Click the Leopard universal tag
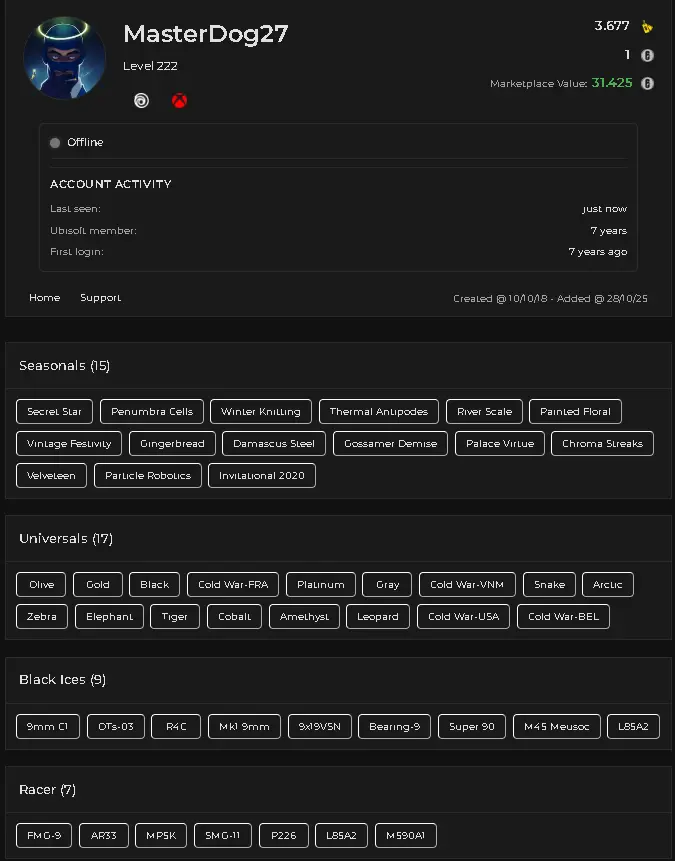 [x=378, y=616]
